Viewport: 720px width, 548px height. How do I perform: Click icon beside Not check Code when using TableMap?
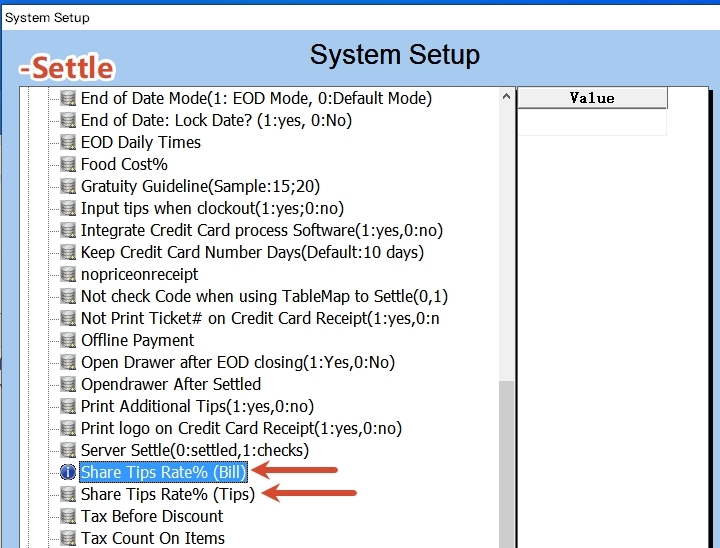pos(68,297)
